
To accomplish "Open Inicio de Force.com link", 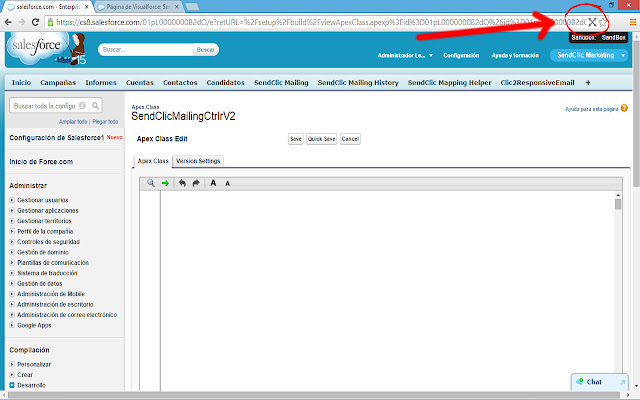I will [41, 162].
